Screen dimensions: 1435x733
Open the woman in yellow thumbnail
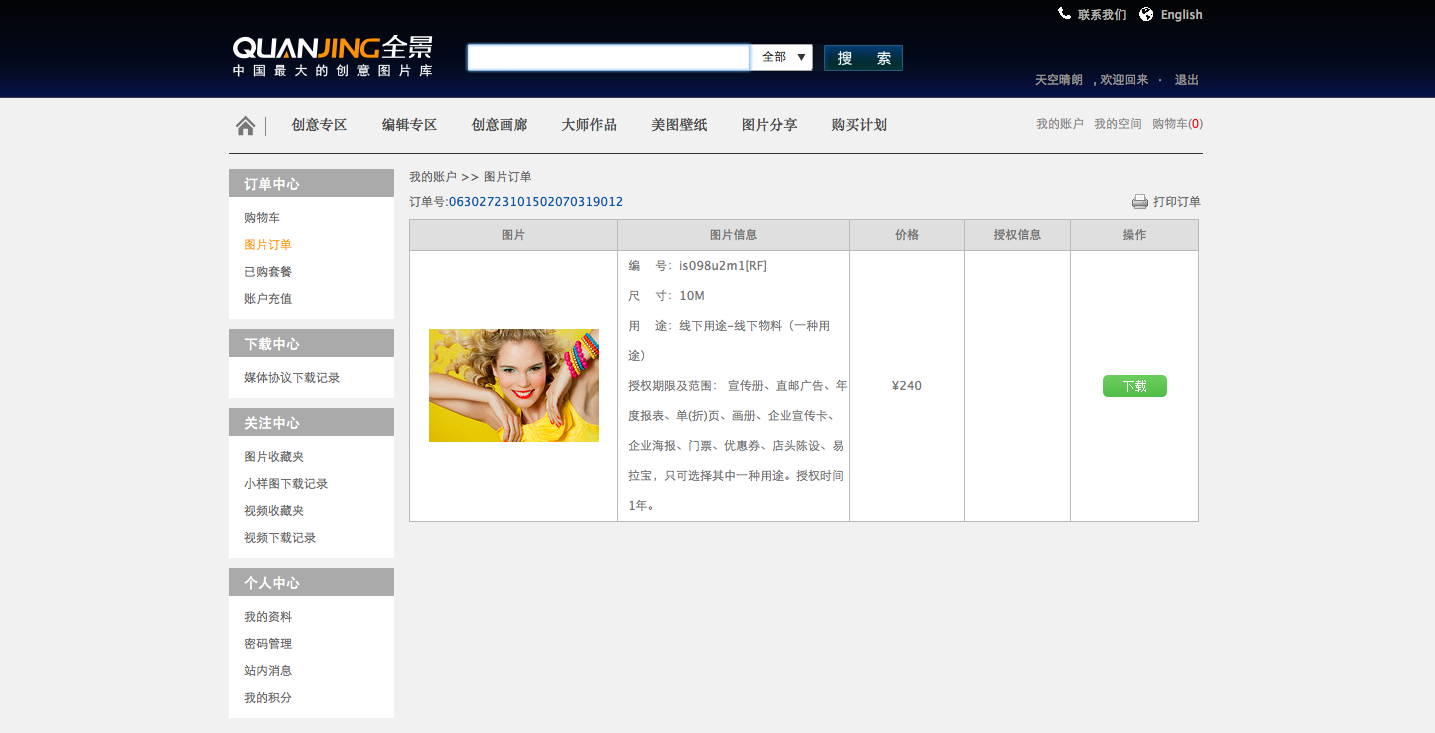pos(514,385)
